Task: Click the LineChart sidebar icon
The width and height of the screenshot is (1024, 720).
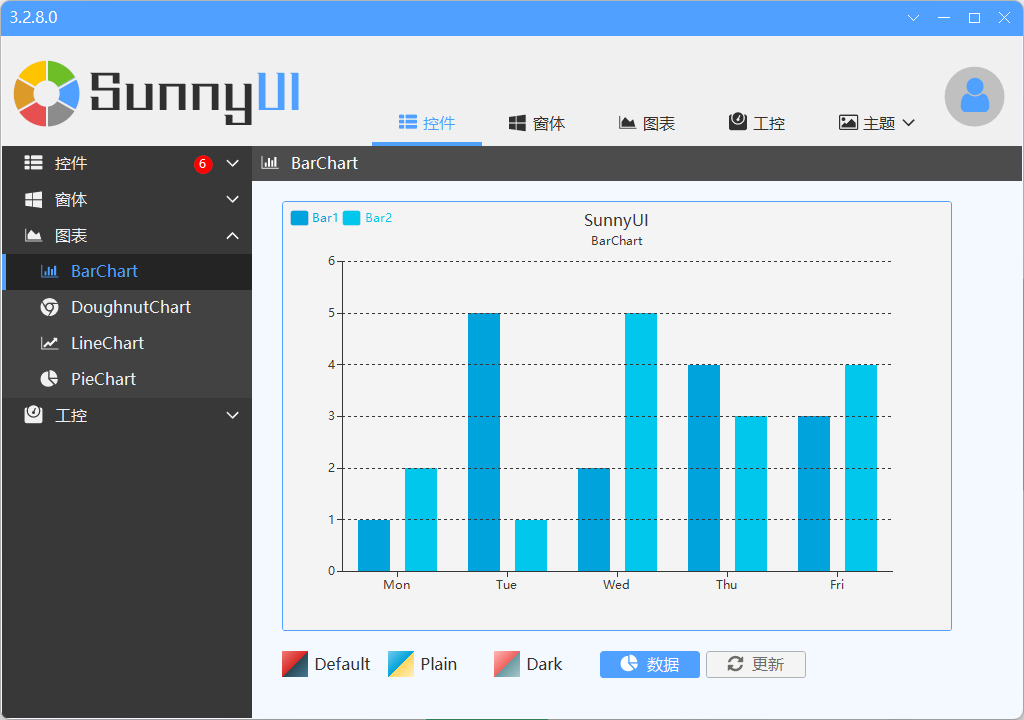Action: click(49, 343)
